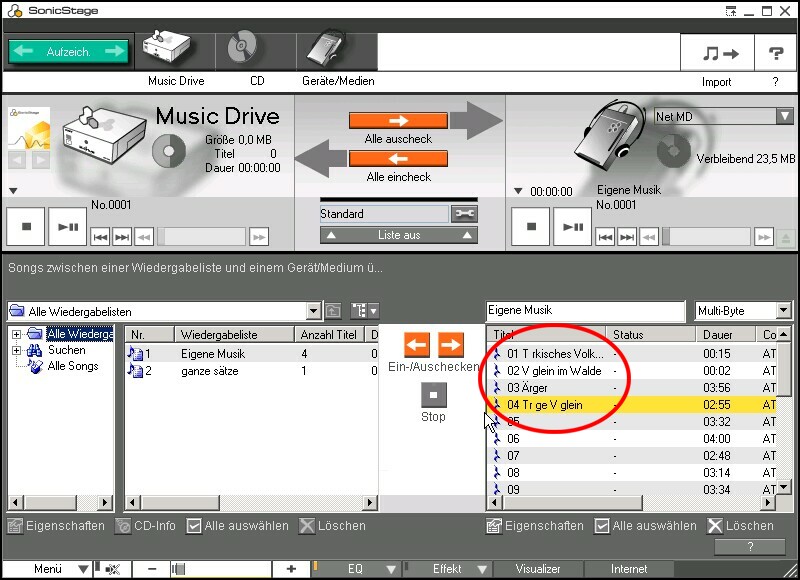Click the Aufzeich. navigation button
800x580 pixels.
click(68, 52)
